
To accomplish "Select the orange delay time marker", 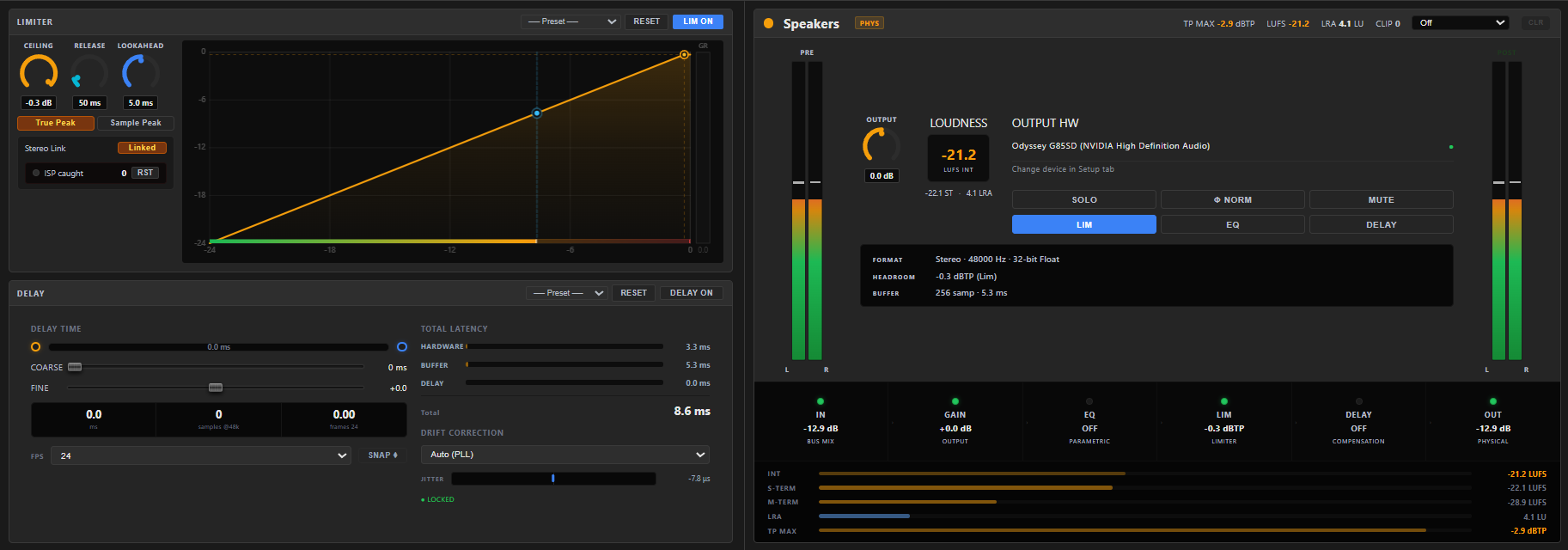I will coord(35,347).
